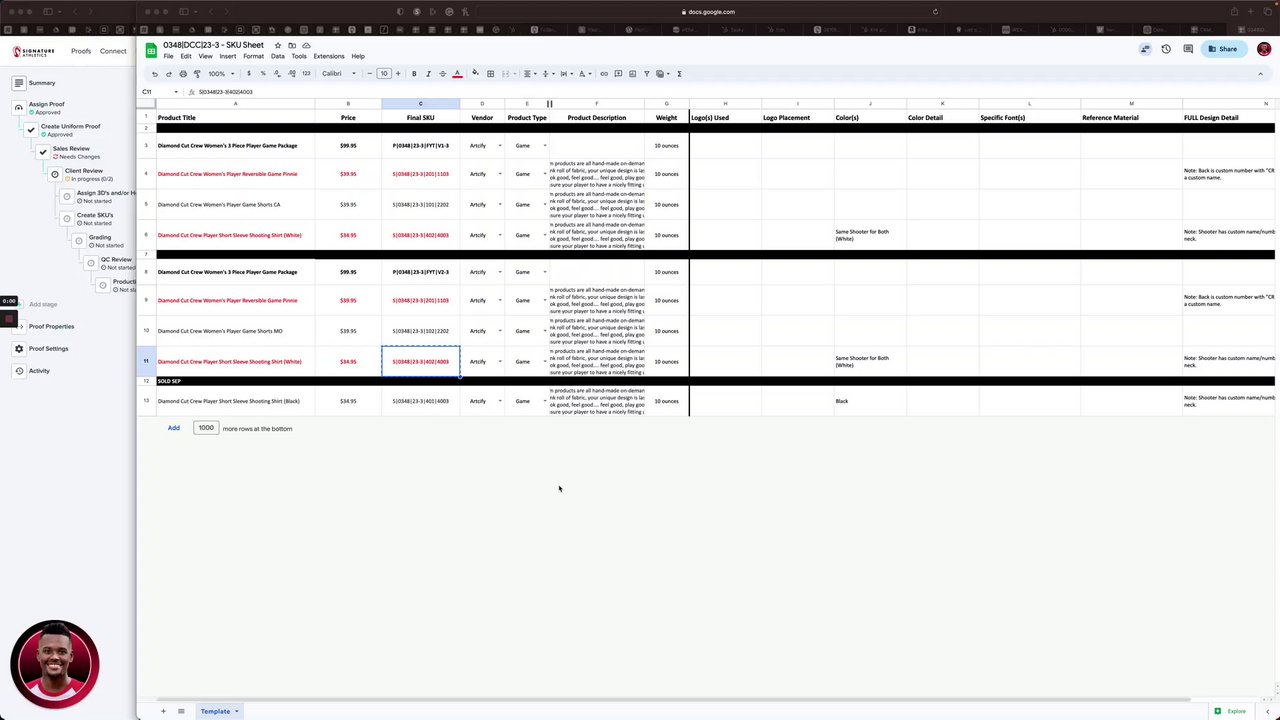This screenshot has width=1280, height=720.
Task: Toggle italic formatting
Action: pyautogui.click(x=428, y=73)
